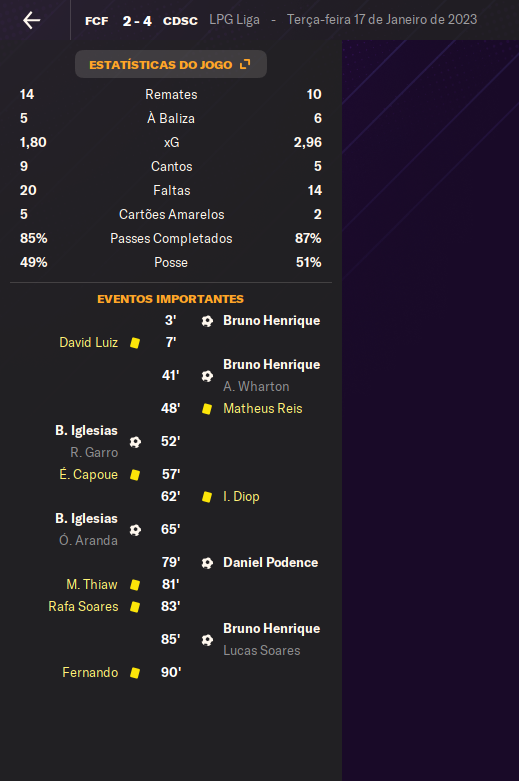Open B. Iglesias profile at 65'
The width and height of the screenshot is (519, 781).
(86, 519)
